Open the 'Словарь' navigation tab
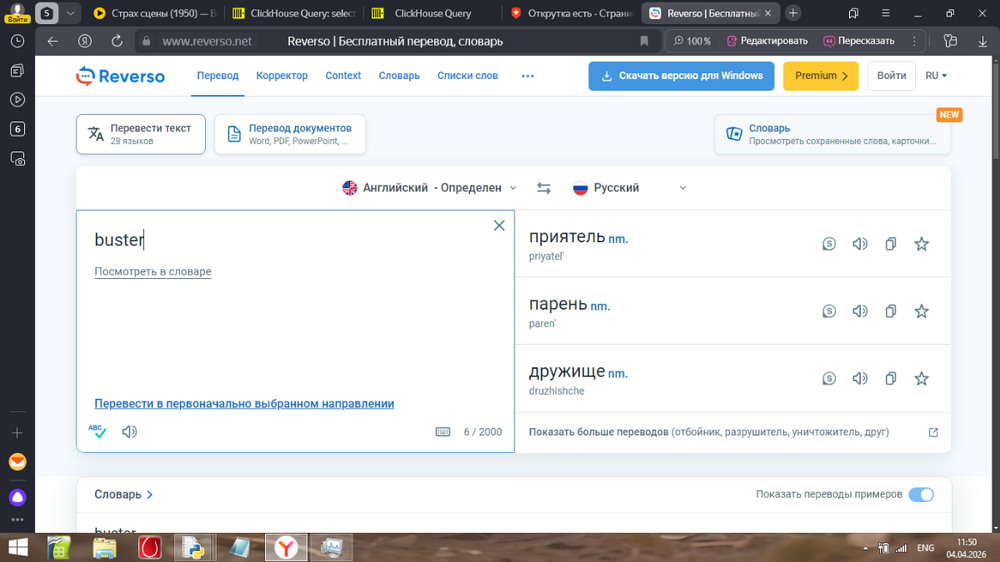The width and height of the screenshot is (1000, 562). [x=399, y=75]
